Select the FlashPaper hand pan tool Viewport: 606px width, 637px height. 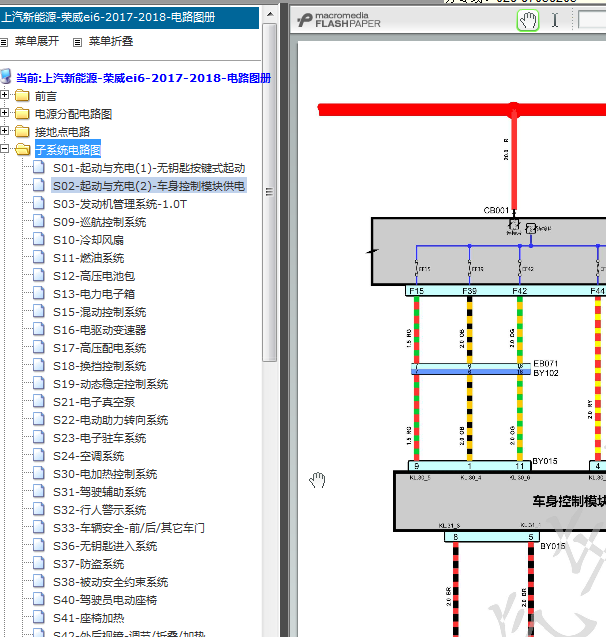[x=528, y=20]
